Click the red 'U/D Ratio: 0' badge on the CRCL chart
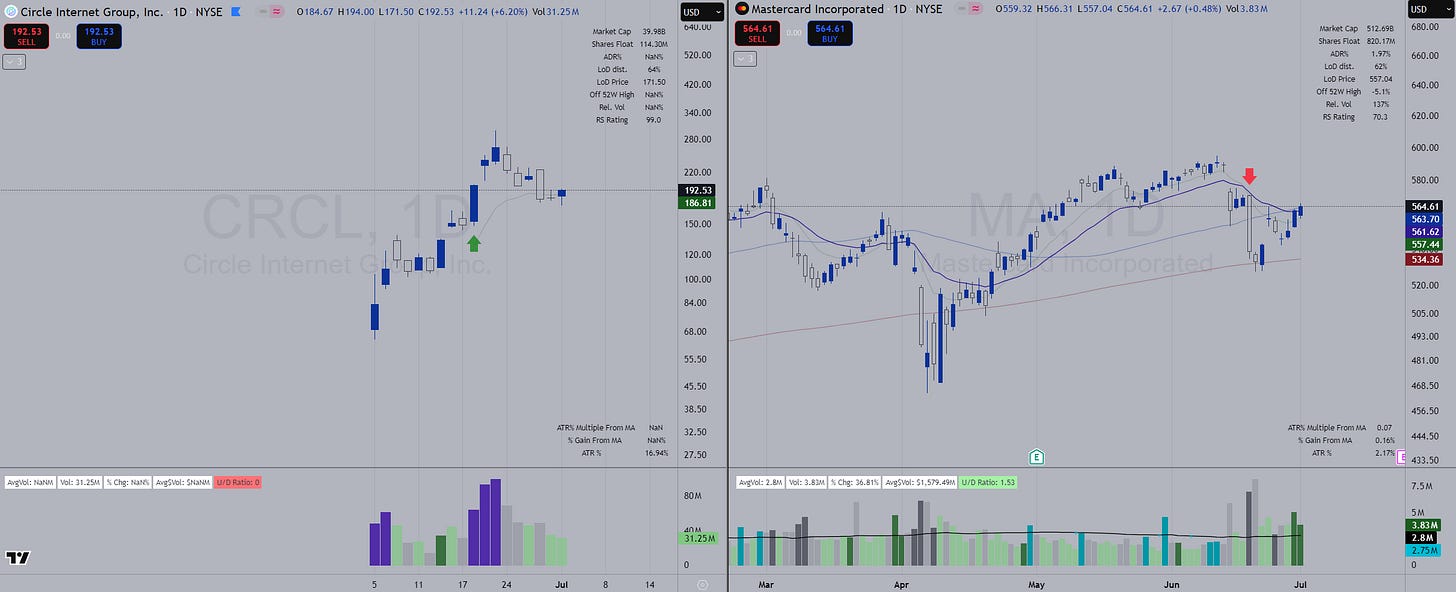 pyautogui.click(x=238, y=483)
